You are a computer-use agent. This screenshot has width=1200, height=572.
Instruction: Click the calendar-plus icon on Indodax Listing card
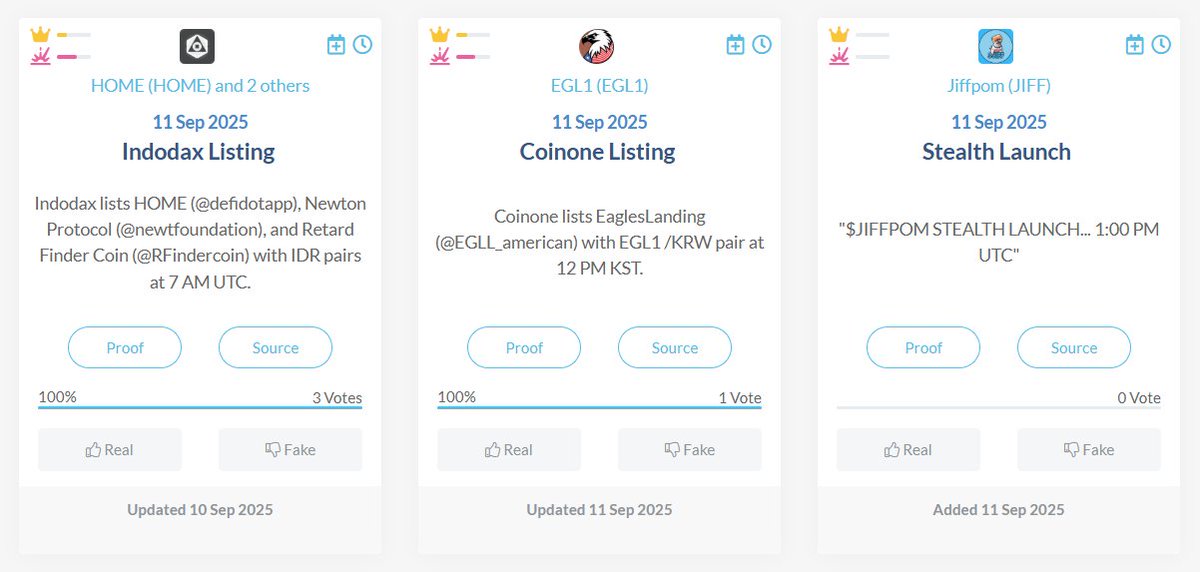(x=336, y=45)
